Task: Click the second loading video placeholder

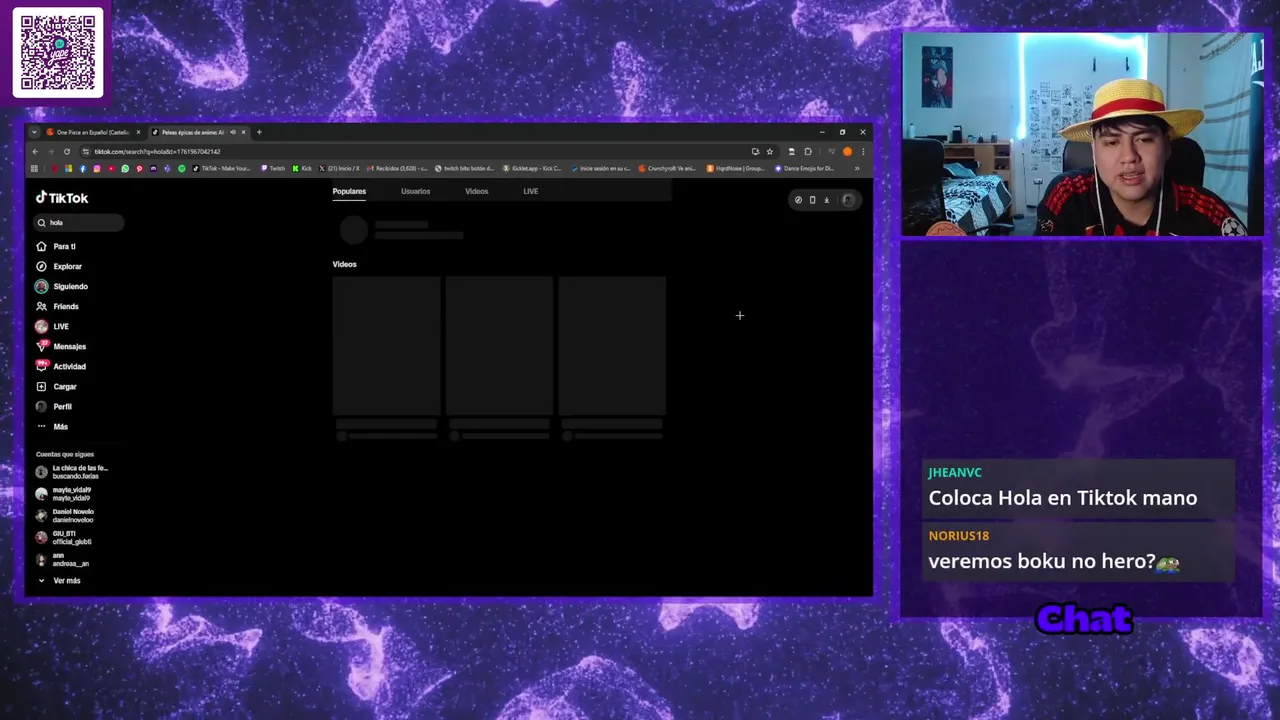Action: tap(499, 346)
